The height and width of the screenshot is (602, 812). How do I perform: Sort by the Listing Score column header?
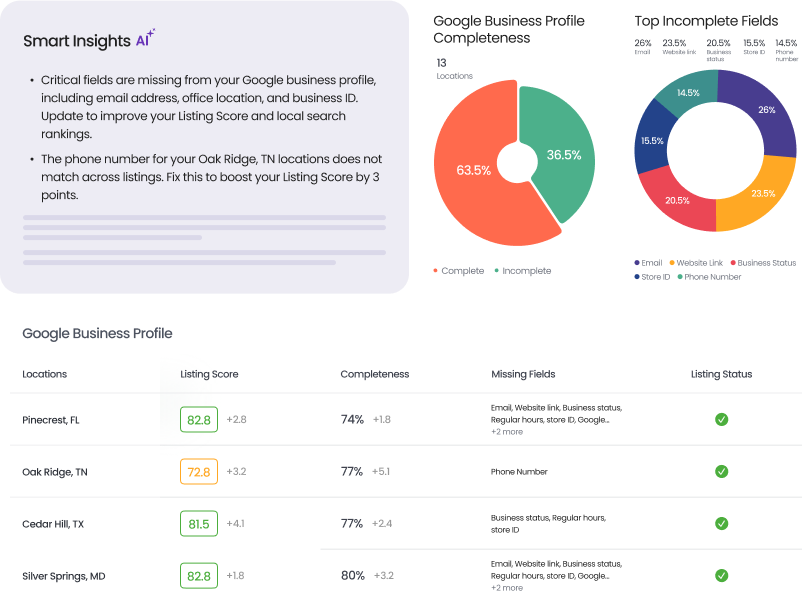(209, 374)
